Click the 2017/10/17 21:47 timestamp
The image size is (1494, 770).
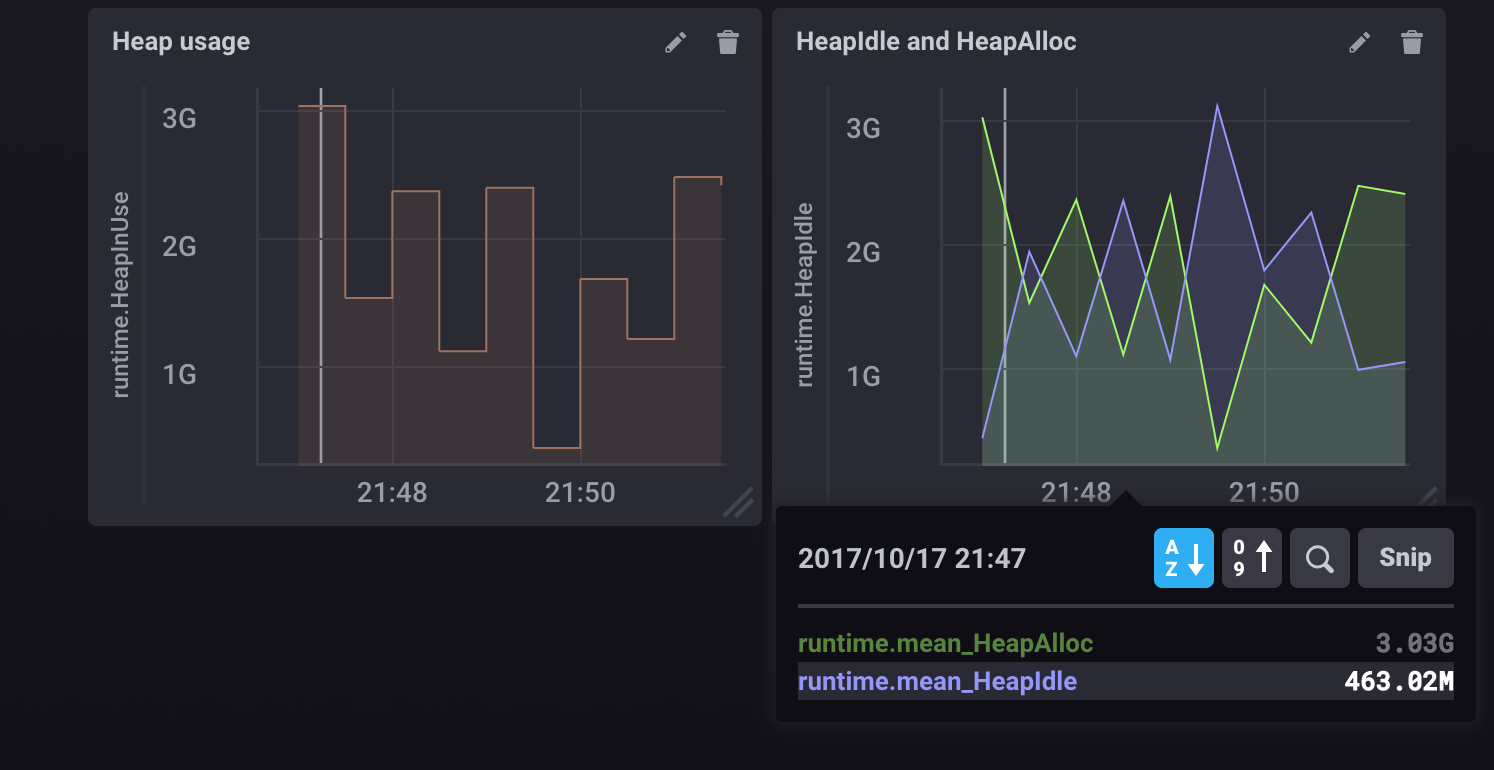click(913, 558)
